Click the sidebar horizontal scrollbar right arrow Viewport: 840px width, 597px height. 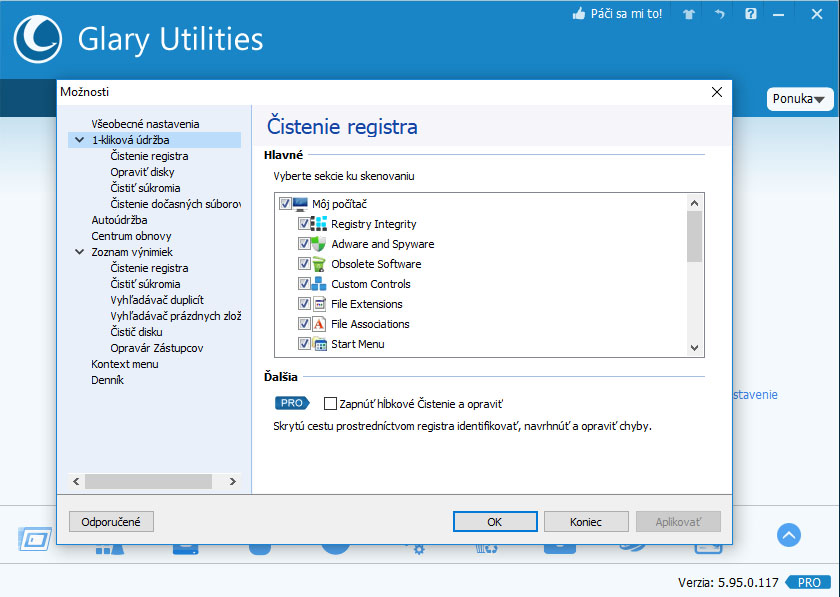(233, 481)
